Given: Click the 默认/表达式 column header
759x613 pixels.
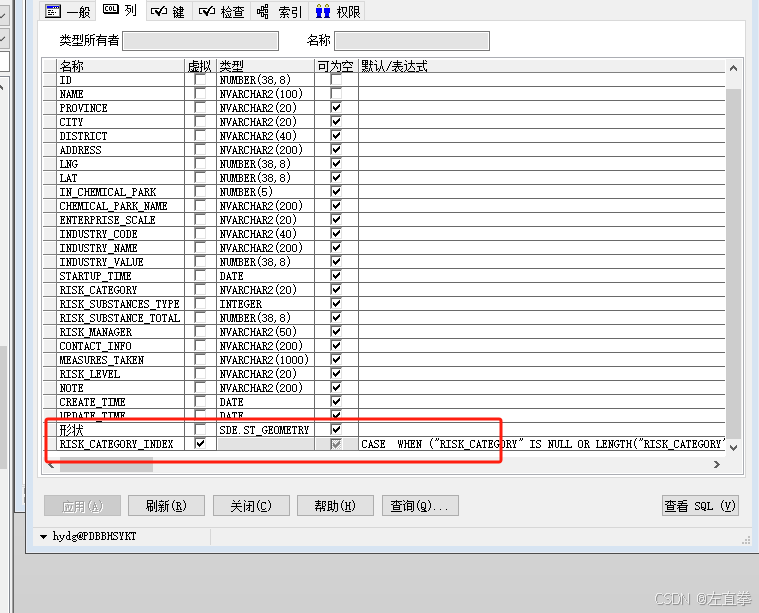Looking at the screenshot, I should point(542,66).
